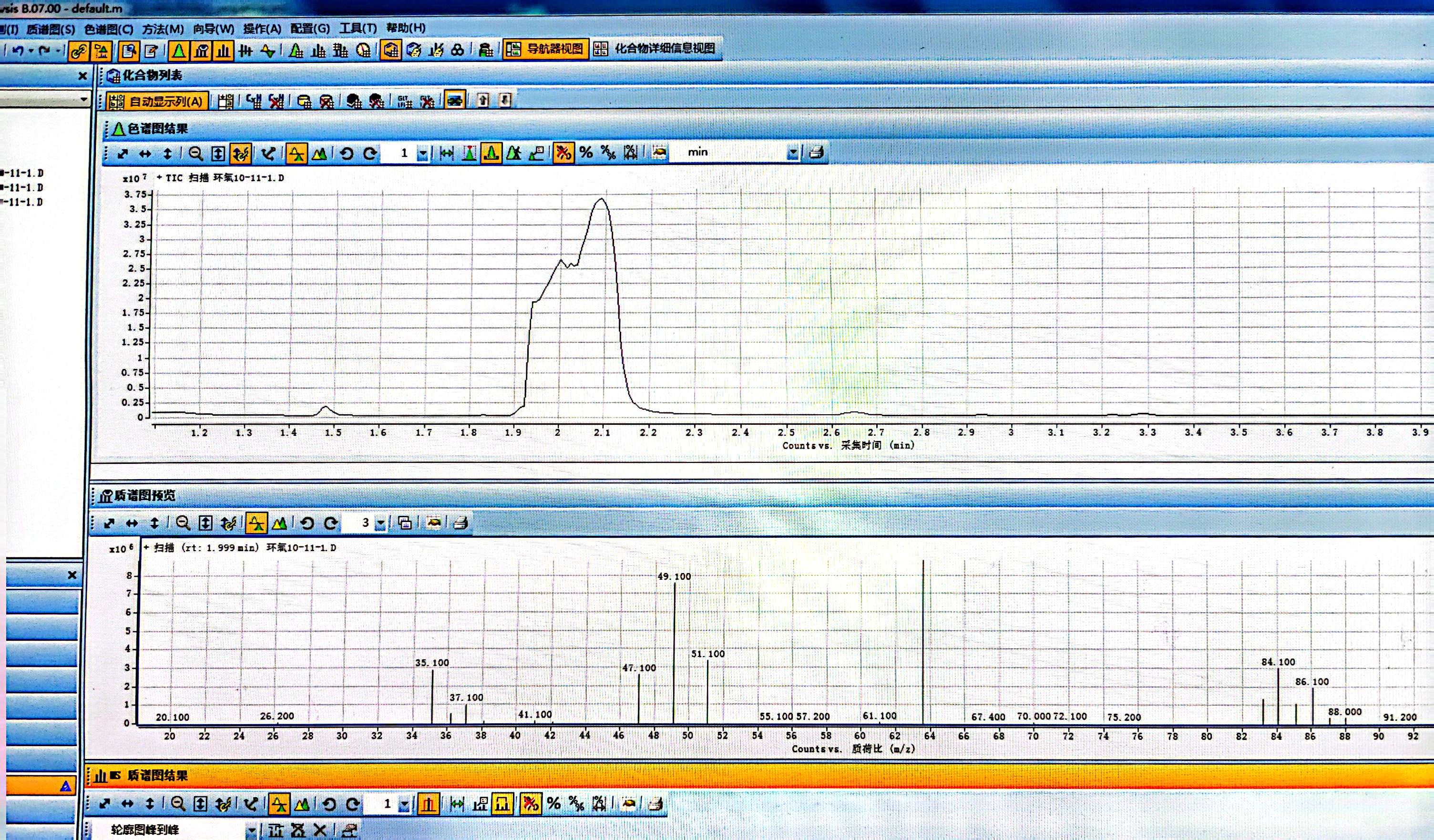
Task: Click the chromatogram green peak icon in main toolbar
Action: point(179,51)
